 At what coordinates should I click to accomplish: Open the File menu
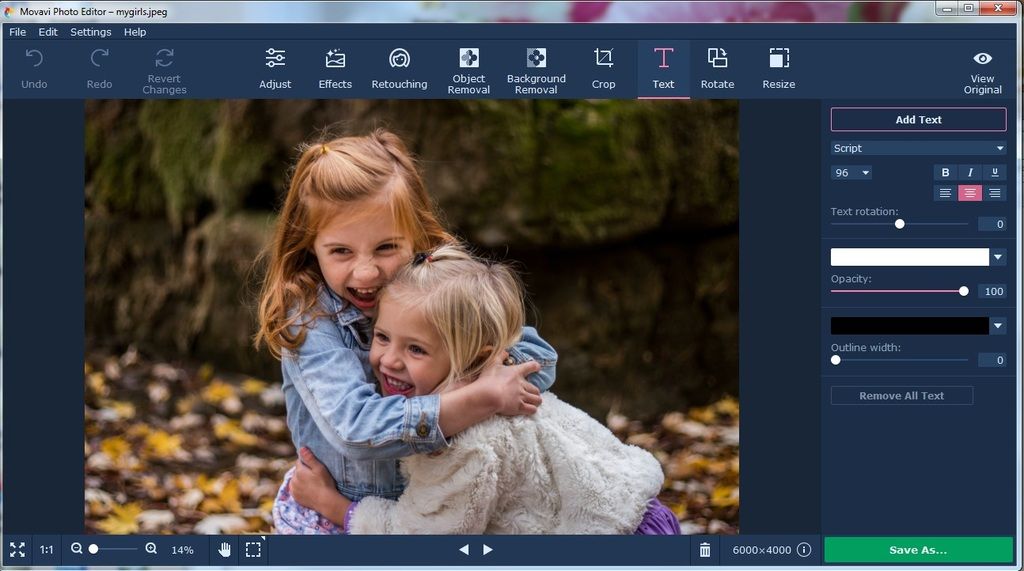pyautogui.click(x=18, y=32)
